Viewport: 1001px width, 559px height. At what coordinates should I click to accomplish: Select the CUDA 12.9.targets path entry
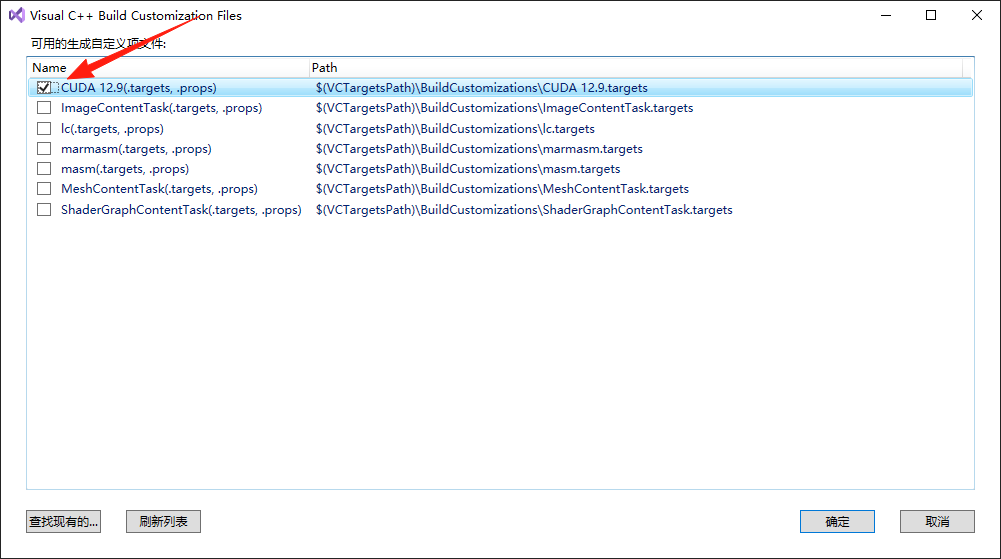click(x=481, y=88)
